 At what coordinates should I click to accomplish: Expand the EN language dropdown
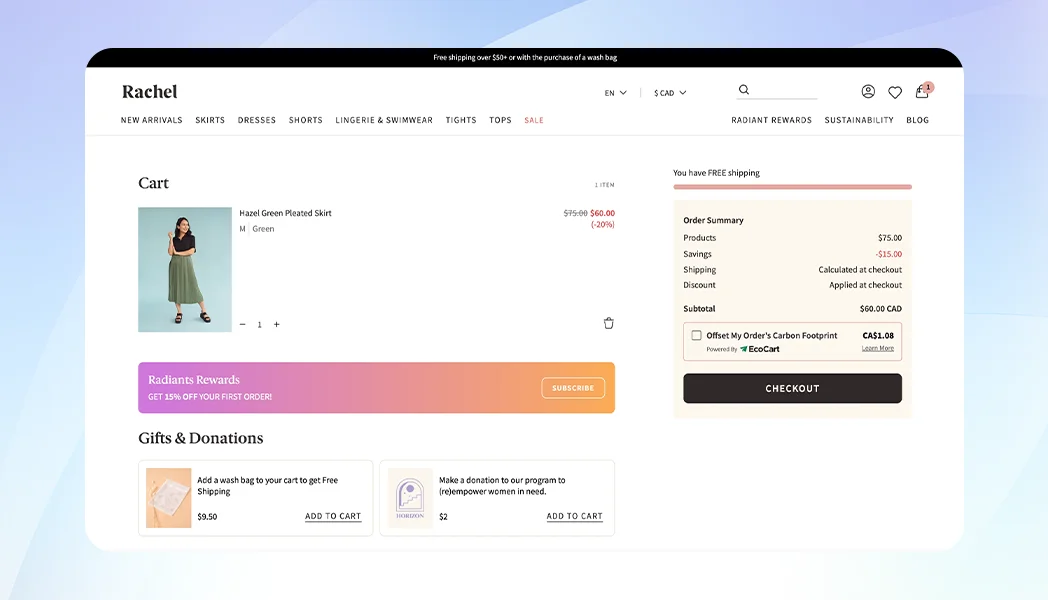coord(616,93)
